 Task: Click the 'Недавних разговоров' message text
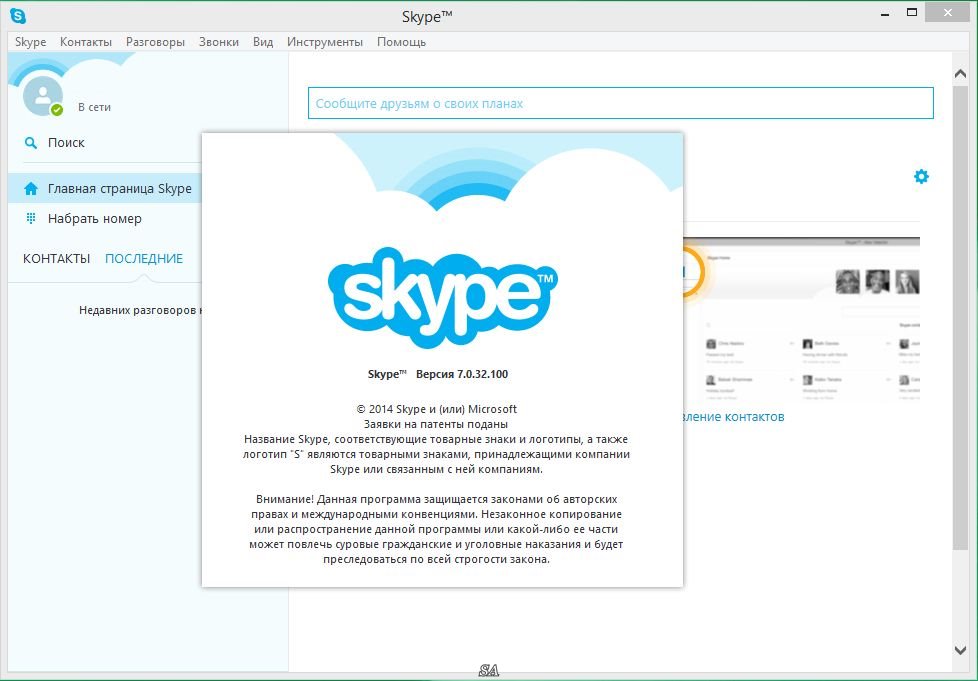coord(140,310)
